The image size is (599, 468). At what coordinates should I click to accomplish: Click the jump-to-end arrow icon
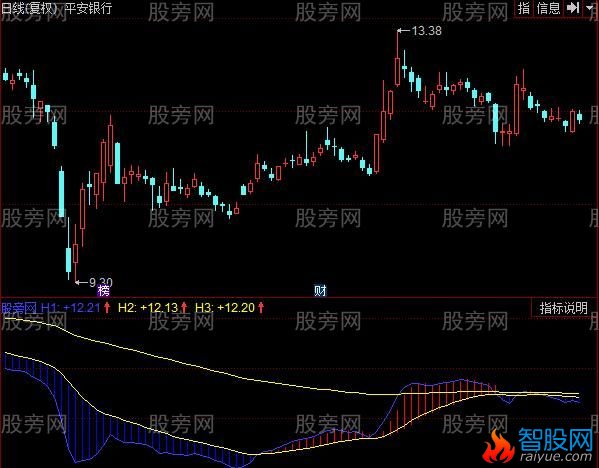573,8
